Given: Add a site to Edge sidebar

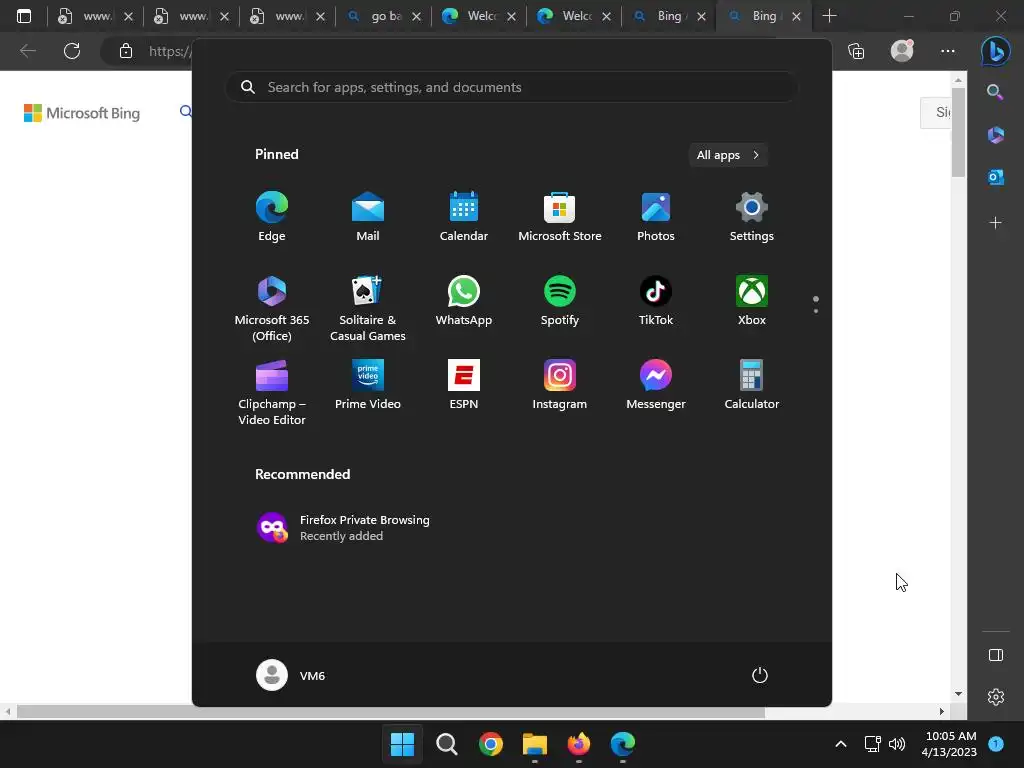Looking at the screenshot, I should [995, 223].
